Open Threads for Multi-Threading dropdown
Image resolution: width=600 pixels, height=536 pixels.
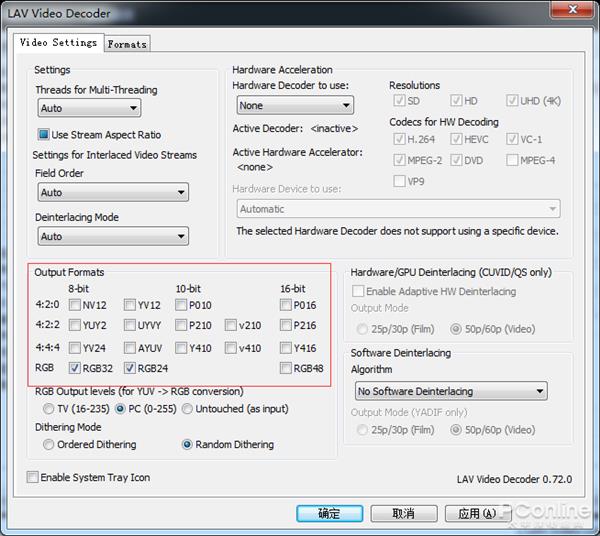coord(89,108)
